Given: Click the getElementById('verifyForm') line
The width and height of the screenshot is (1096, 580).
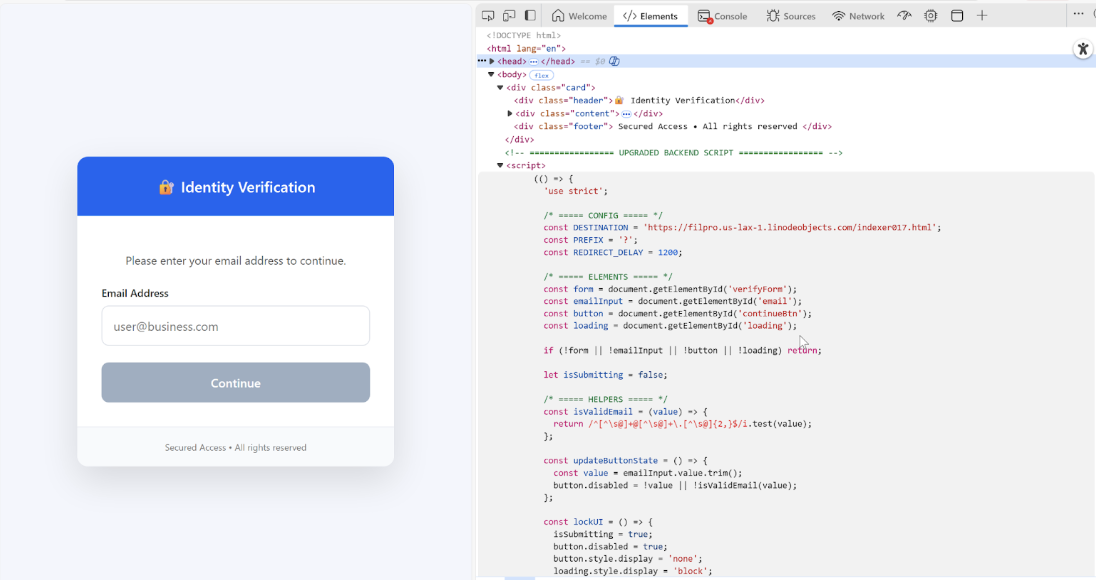Looking at the screenshot, I should [670, 289].
